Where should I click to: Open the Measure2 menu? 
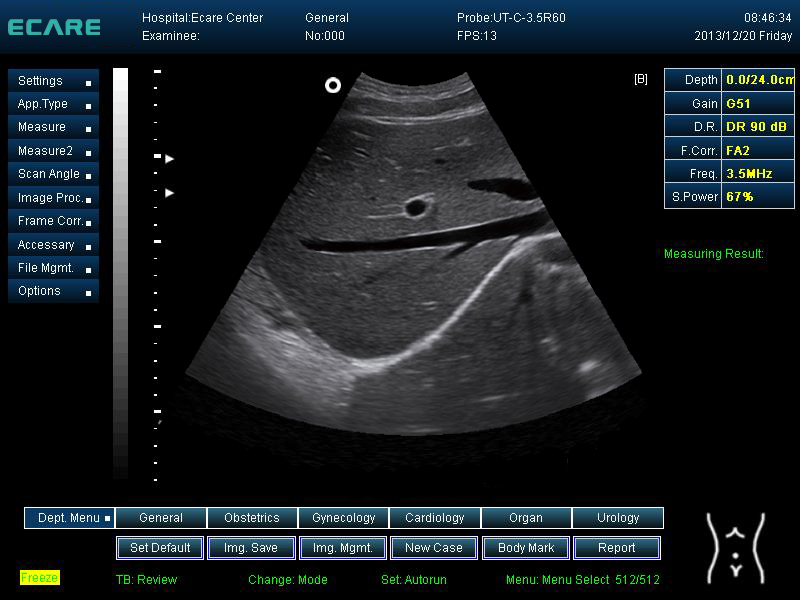(x=54, y=151)
